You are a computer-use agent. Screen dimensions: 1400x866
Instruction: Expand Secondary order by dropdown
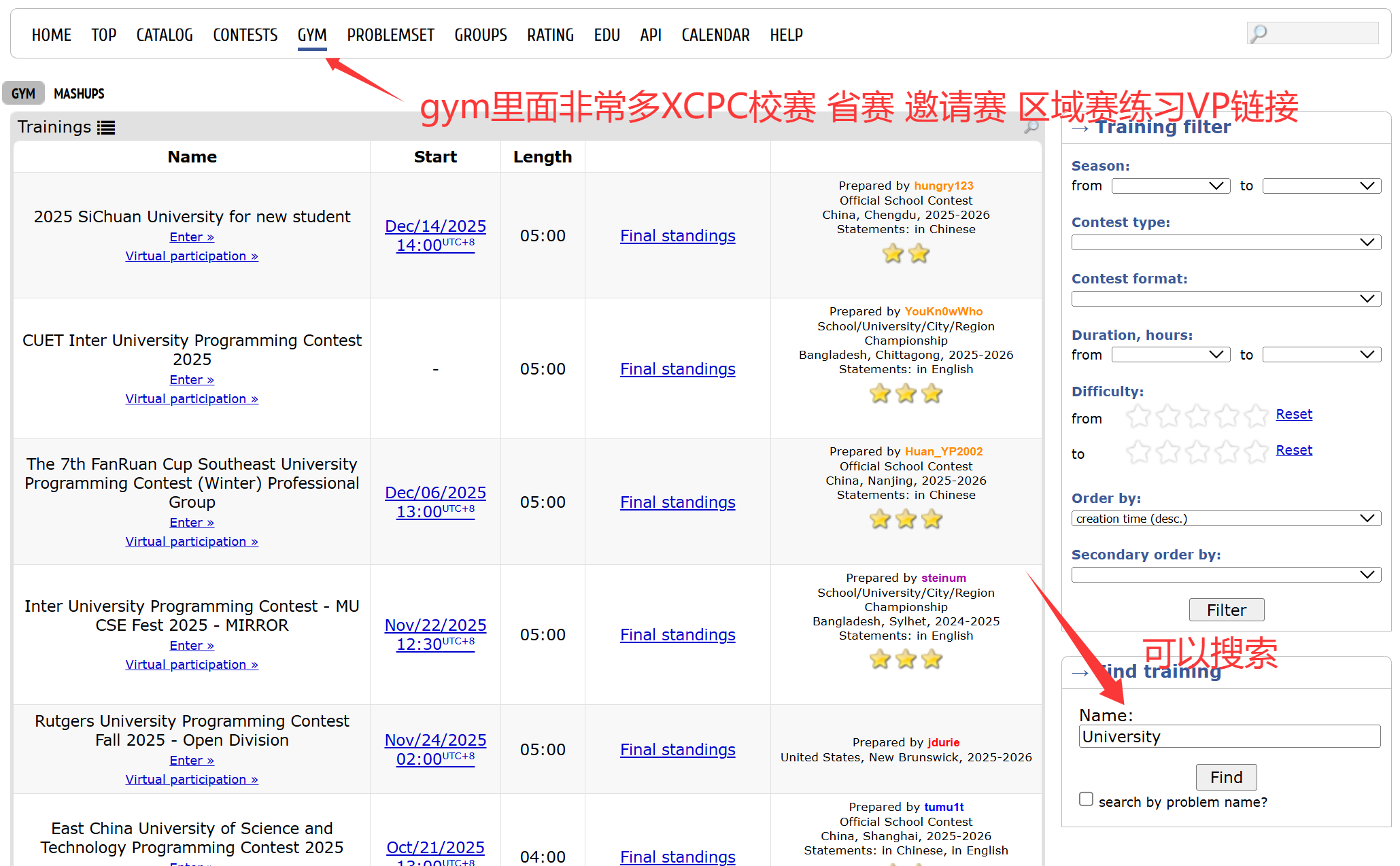pos(1225,575)
